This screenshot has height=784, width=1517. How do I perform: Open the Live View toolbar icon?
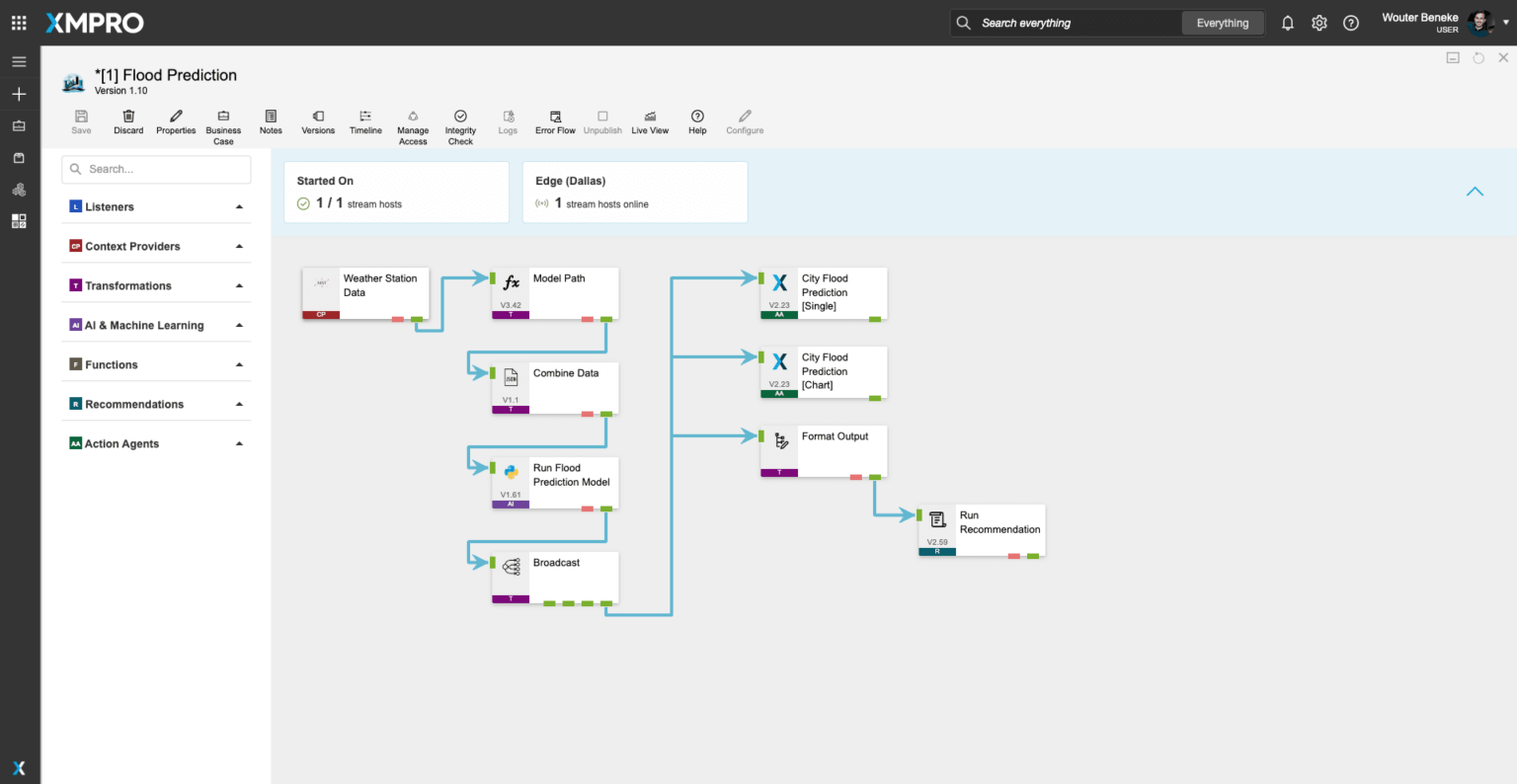pyautogui.click(x=650, y=118)
